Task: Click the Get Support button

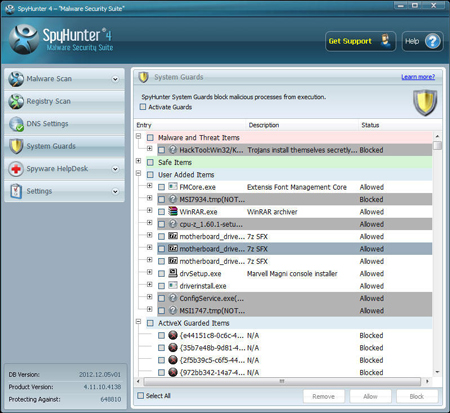Action: 361,41
